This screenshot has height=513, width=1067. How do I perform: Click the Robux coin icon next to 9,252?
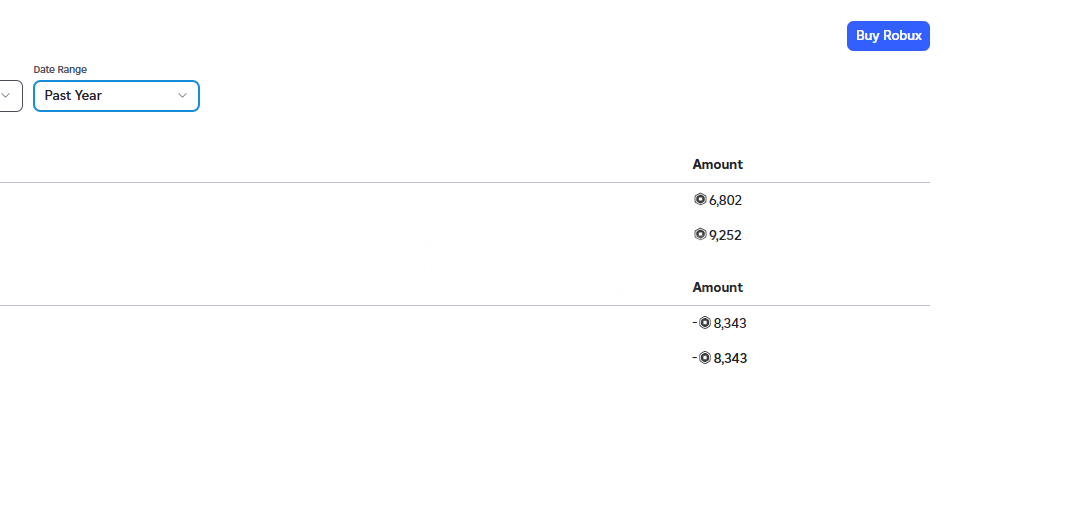point(700,234)
